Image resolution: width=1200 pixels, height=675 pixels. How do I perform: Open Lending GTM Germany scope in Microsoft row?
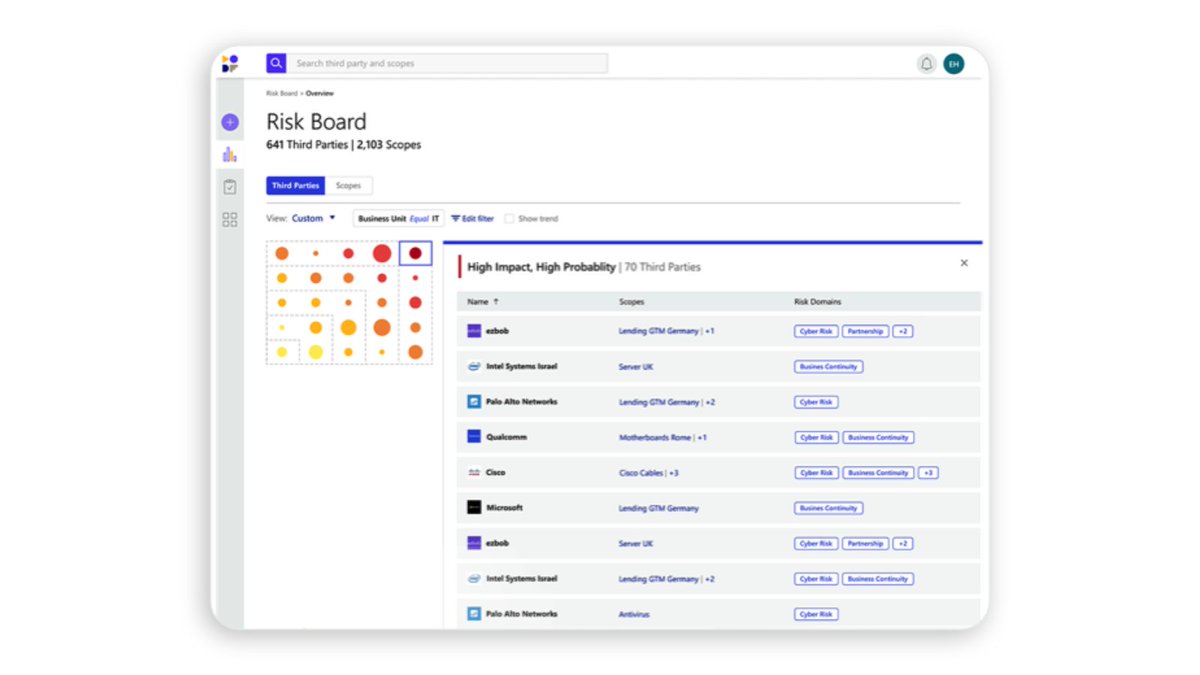click(659, 508)
